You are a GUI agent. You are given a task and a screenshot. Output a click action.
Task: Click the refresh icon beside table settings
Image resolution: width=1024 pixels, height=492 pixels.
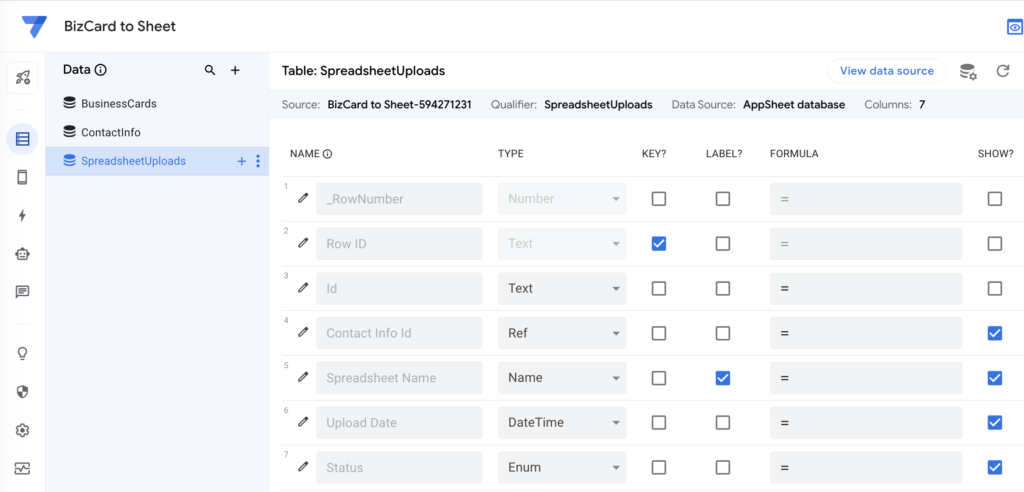coord(1002,71)
